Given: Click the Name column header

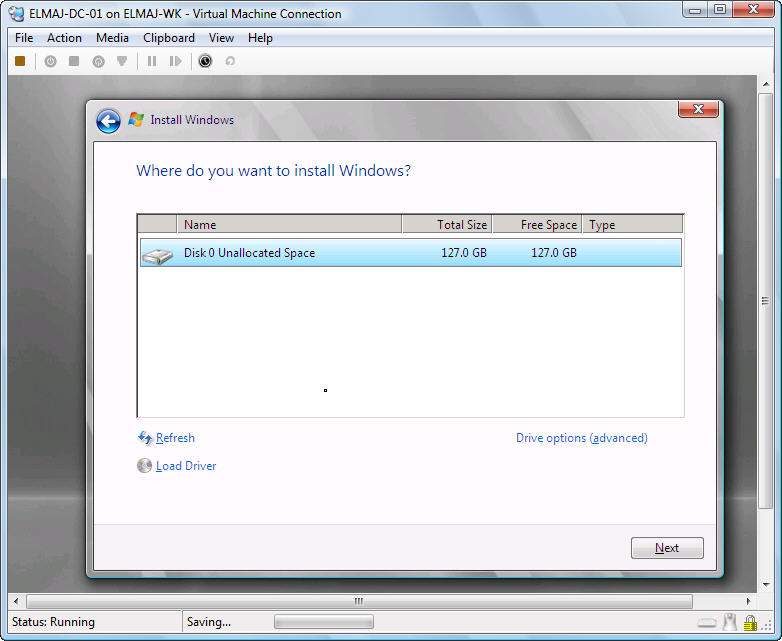Looking at the screenshot, I should coord(289,224).
